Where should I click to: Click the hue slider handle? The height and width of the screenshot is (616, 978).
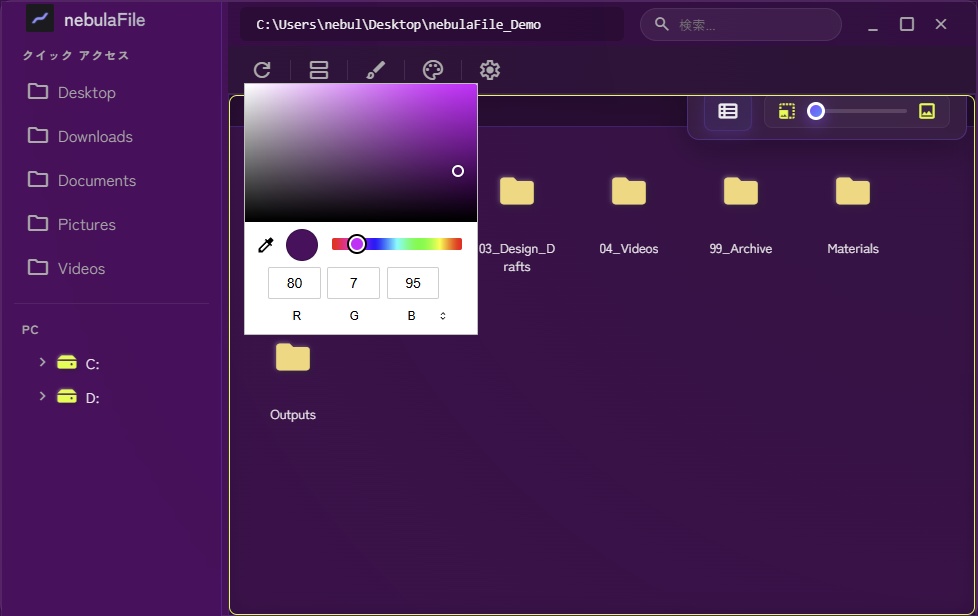pos(357,244)
